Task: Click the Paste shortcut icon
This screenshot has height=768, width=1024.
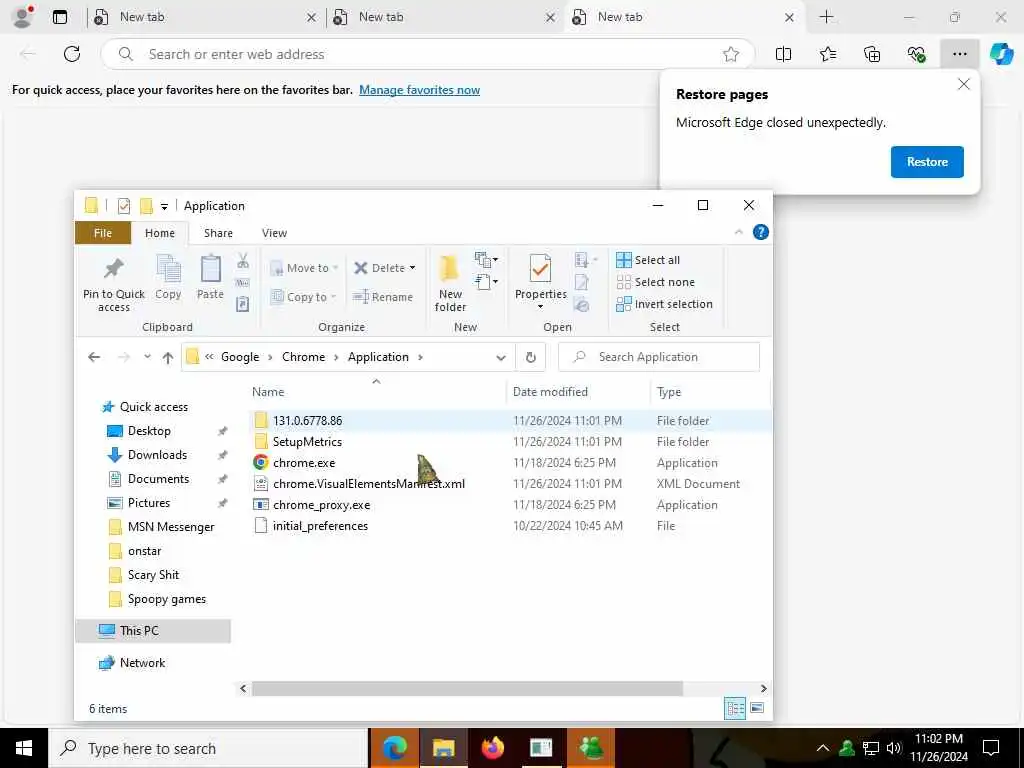Action: (242, 304)
